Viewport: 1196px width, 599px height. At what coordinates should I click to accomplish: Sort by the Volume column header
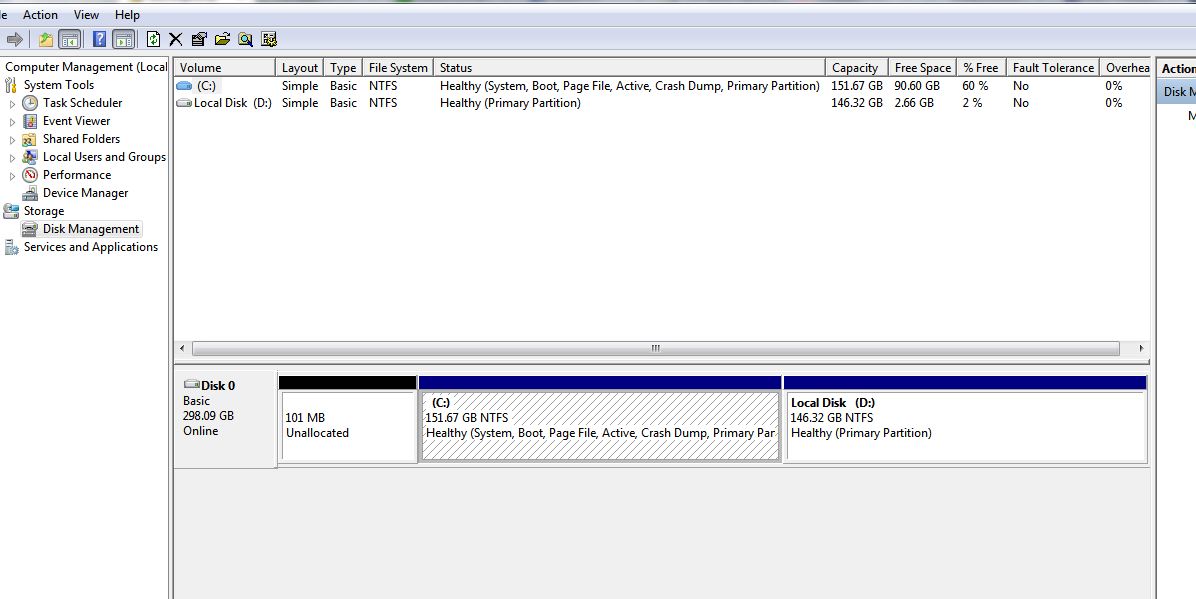click(x=224, y=67)
